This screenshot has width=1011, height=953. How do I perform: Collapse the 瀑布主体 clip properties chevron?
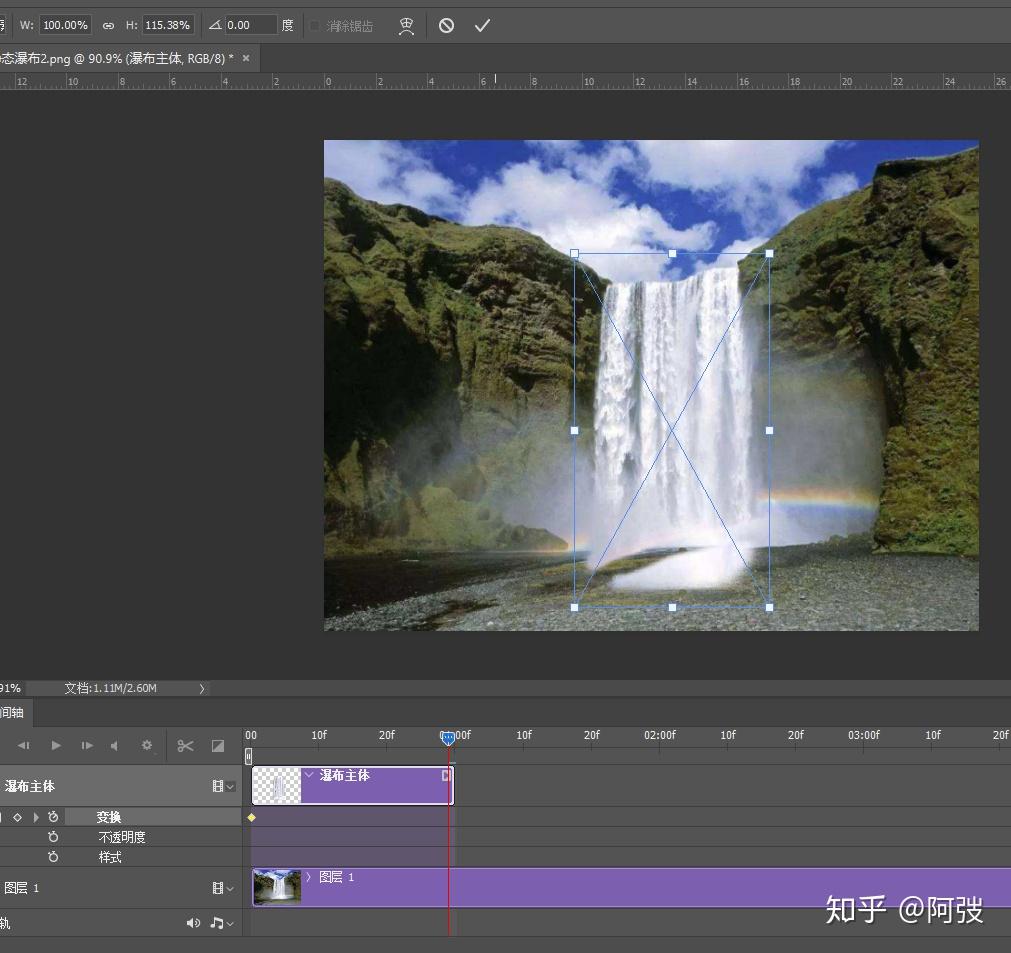(309, 774)
